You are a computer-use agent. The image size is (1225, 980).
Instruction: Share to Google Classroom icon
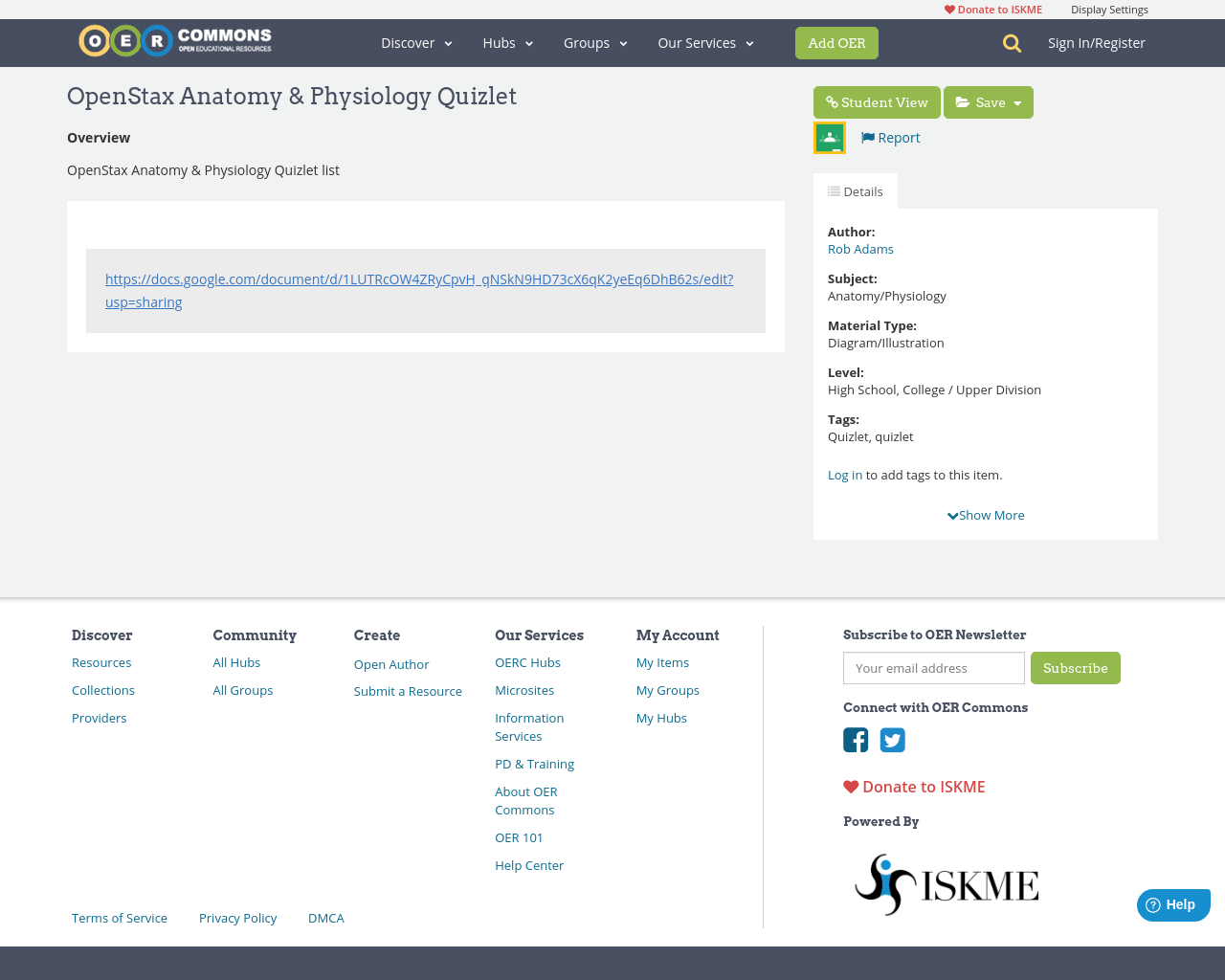pyautogui.click(x=830, y=138)
